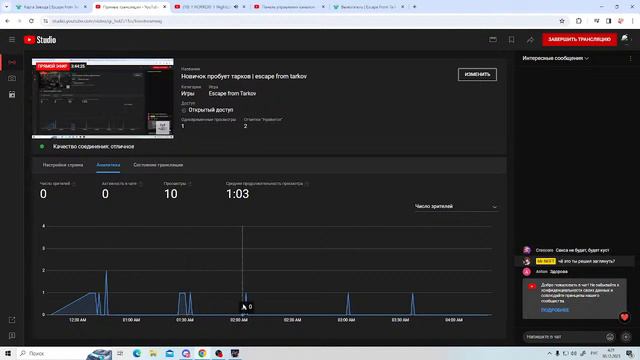Click the heart reaction icon in chat
The image size is (640, 360).
624,317
